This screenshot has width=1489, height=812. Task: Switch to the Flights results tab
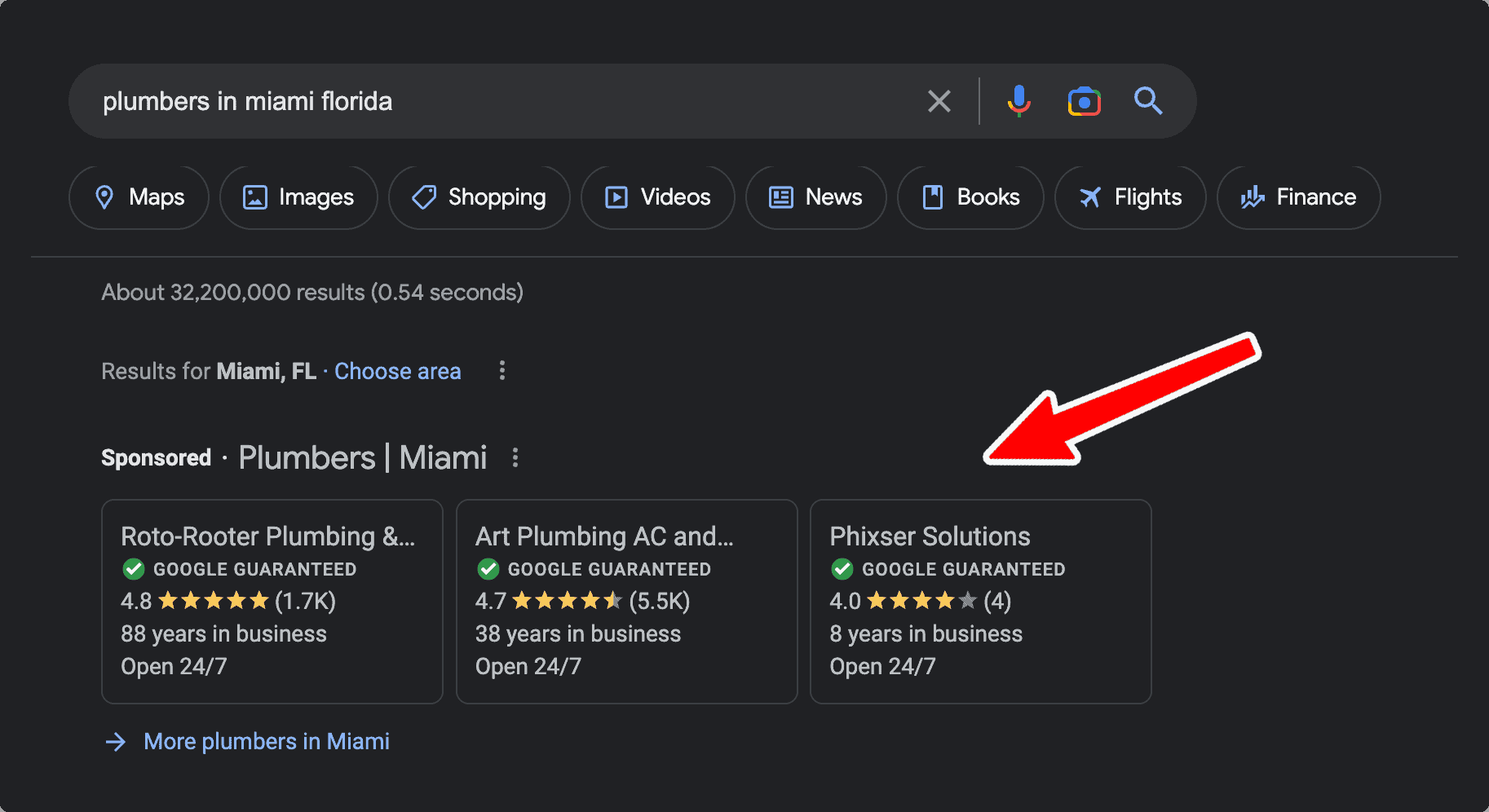[1130, 197]
